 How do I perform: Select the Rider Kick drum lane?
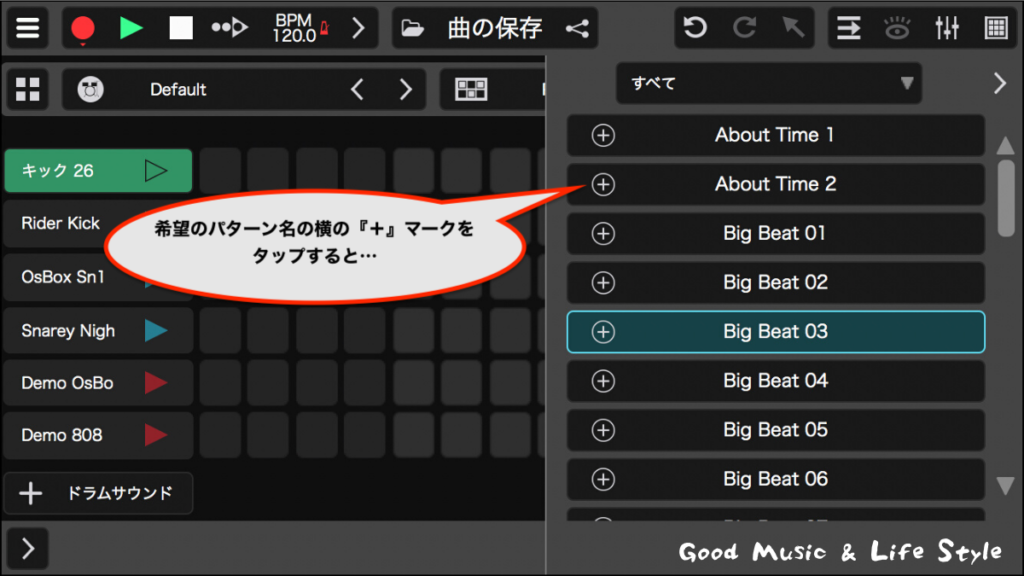click(60, 223)
